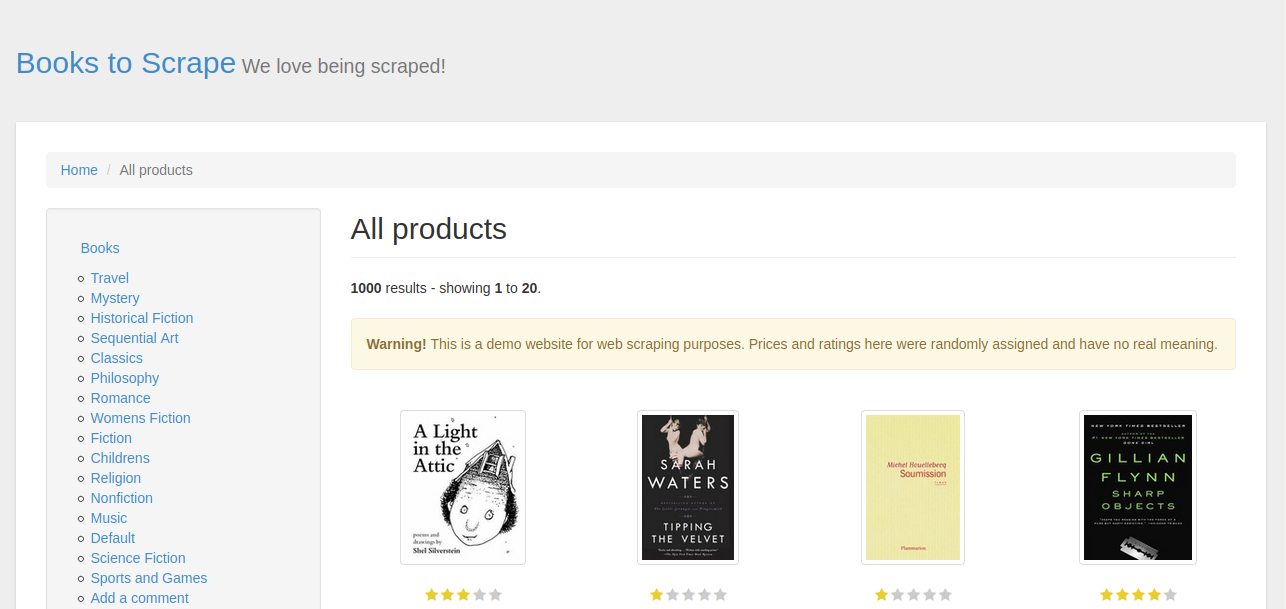Open the Books category heading link
1286x609 pixels.
100,248
